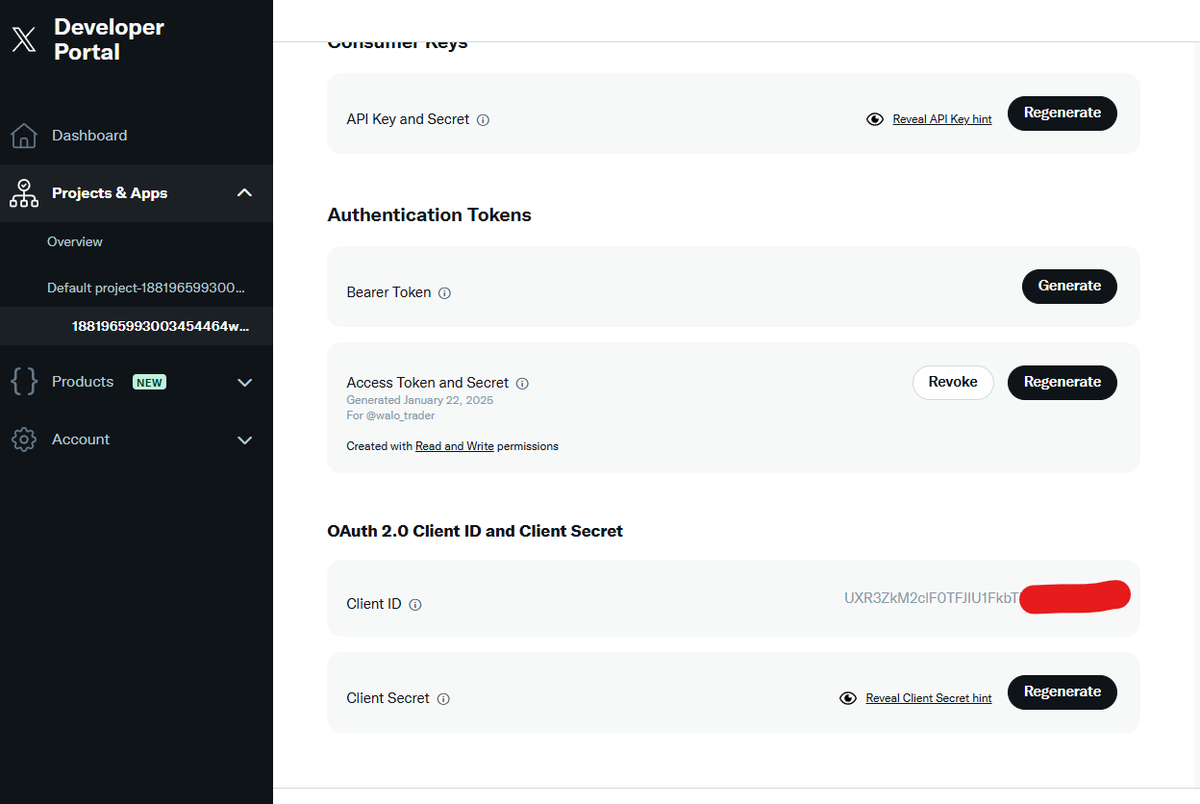
Task: Regenerate the API Key and Secret
Action: pyautogui.click(x=1062, y=113)
